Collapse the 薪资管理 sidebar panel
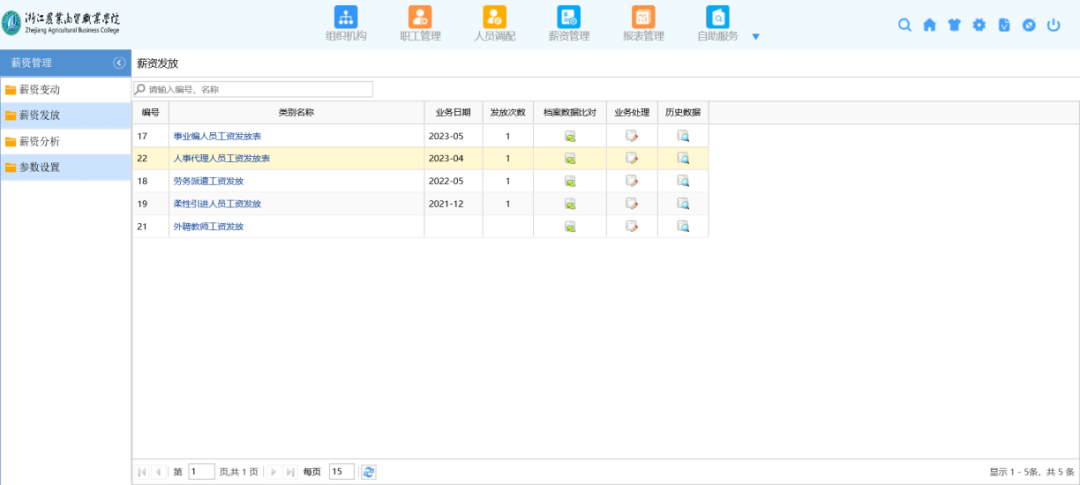 click(119, 62)
